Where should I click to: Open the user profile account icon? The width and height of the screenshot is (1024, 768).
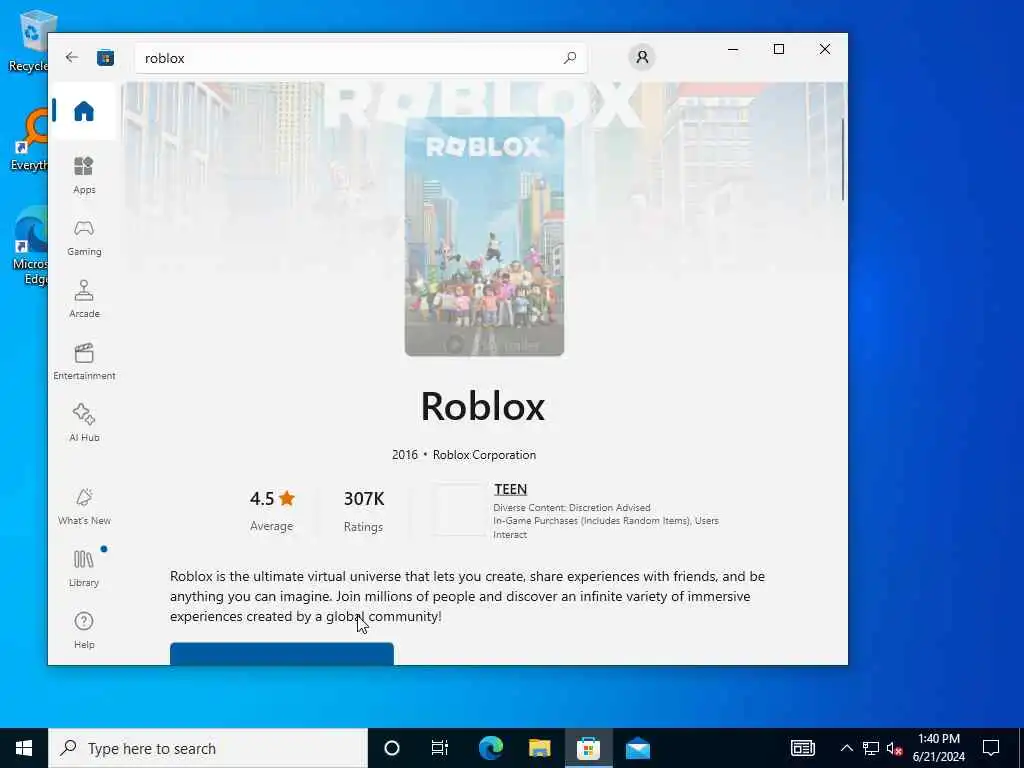642,57
